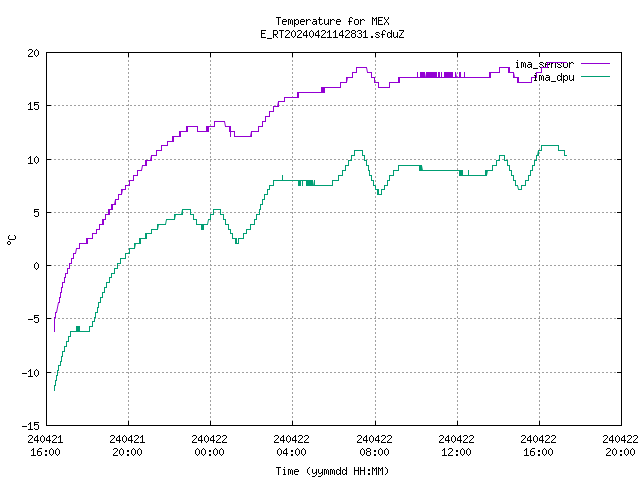Click the y-axis label 5
The image size is (640, 480).
pos(37,213)
